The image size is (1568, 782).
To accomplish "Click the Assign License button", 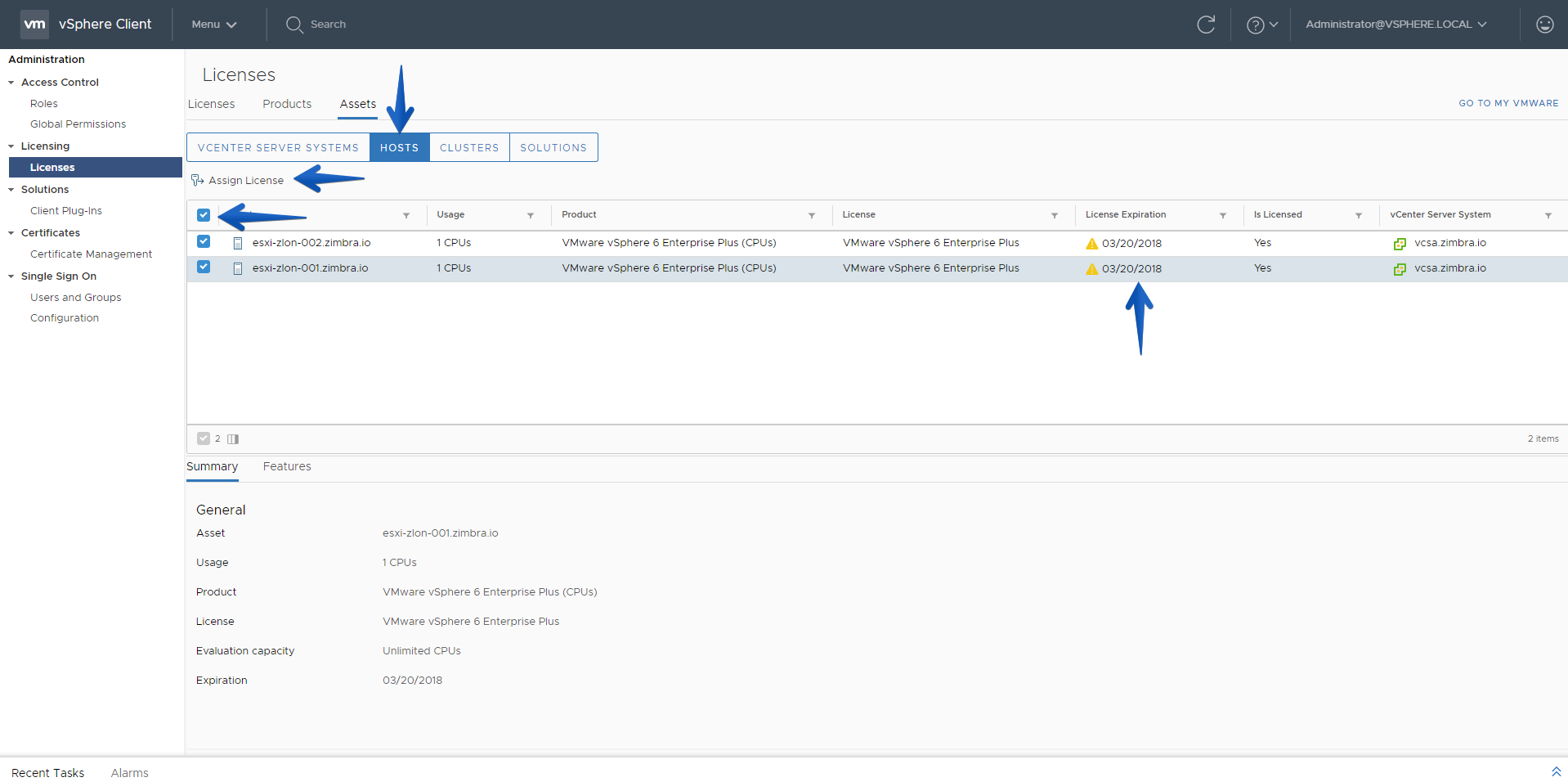I will click(237, 180).
